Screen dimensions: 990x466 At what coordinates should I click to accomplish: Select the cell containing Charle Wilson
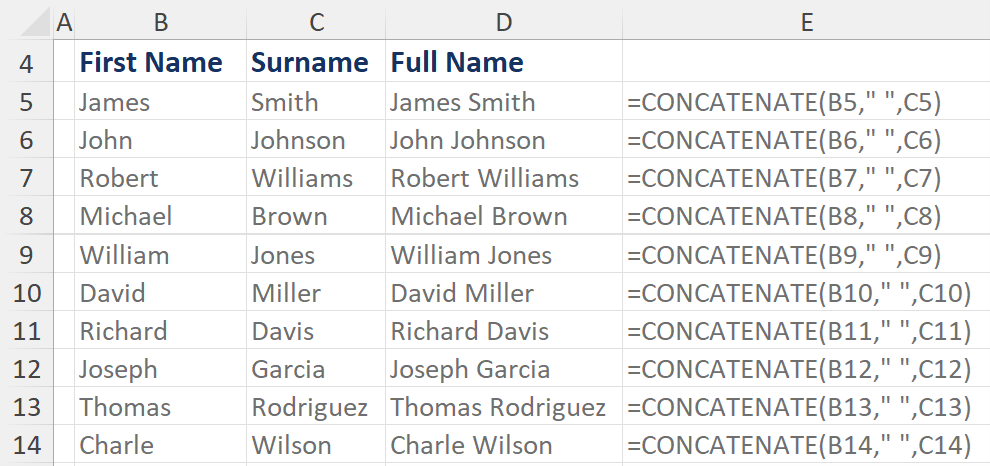pyautogui.click(x=471, y=445)
